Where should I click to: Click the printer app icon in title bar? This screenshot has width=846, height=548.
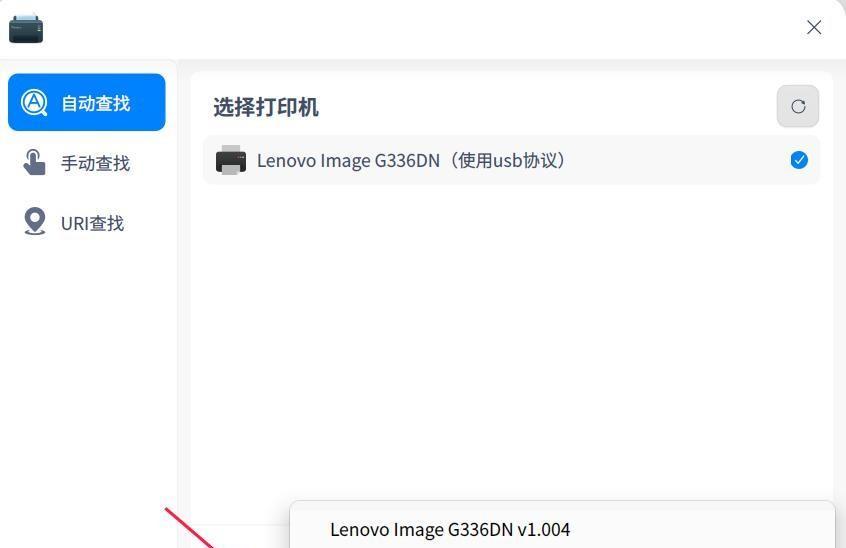(26, 29)
